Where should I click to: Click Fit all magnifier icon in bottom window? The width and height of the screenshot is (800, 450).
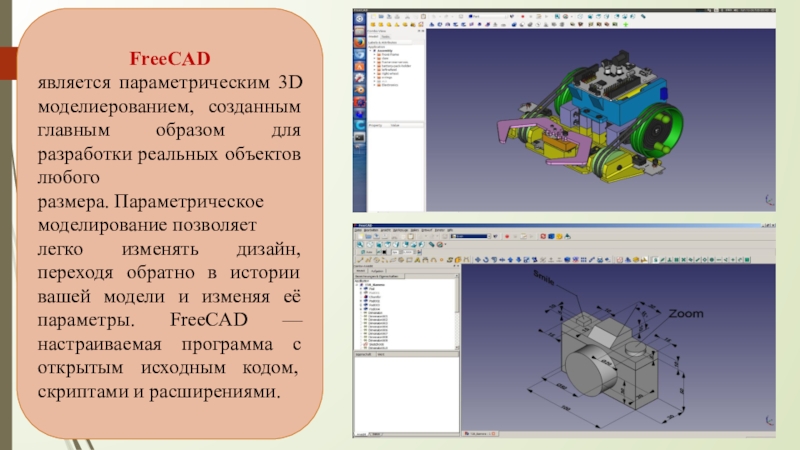tap(360, 244)
